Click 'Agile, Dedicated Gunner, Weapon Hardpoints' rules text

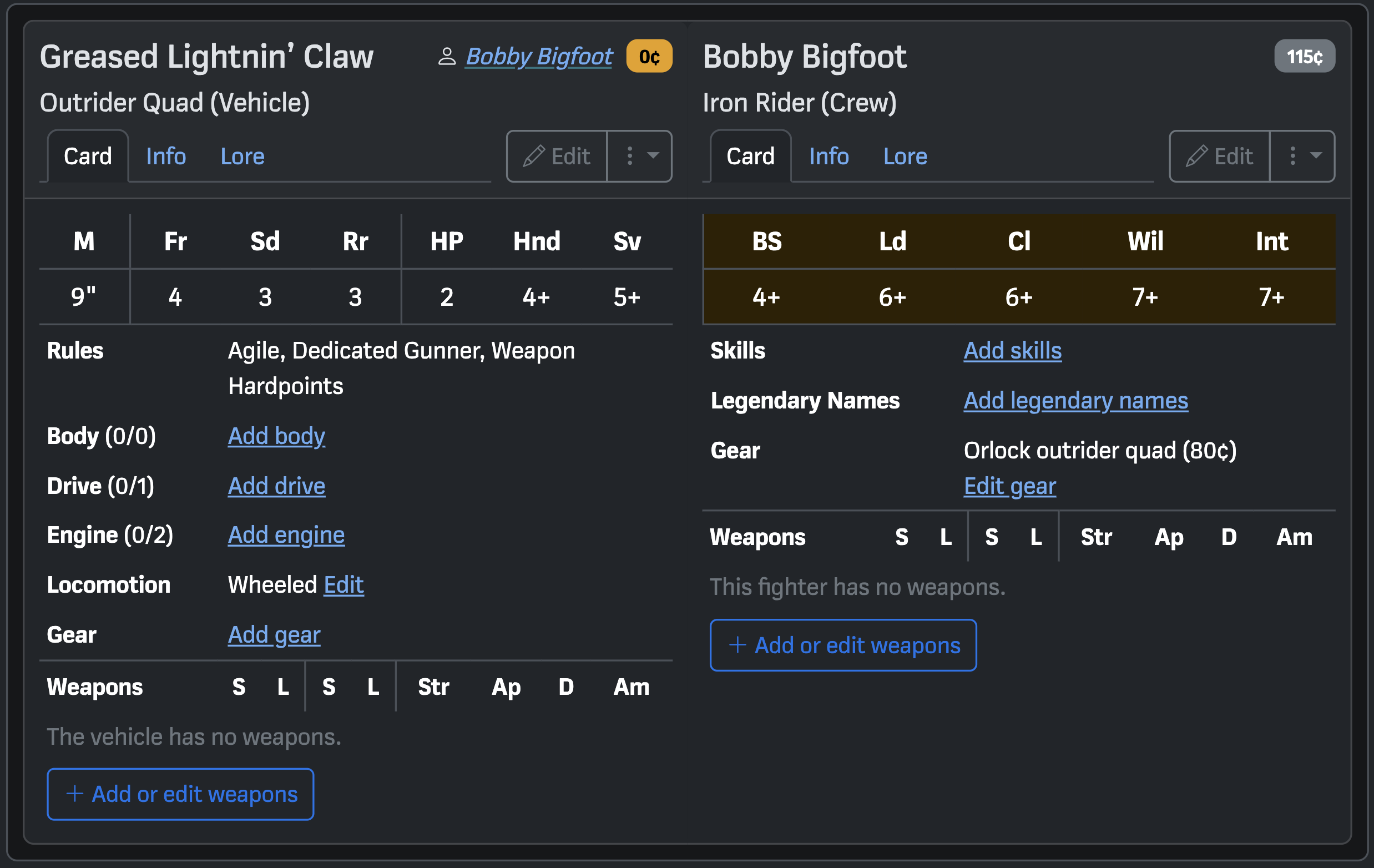pos(402,368)
